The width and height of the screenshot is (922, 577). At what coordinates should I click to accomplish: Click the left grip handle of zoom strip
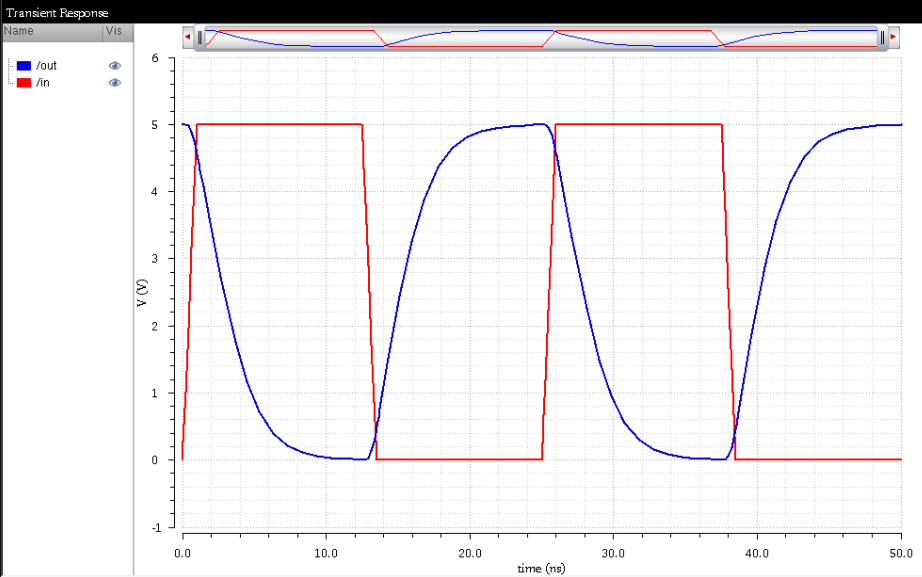point(200,37)
